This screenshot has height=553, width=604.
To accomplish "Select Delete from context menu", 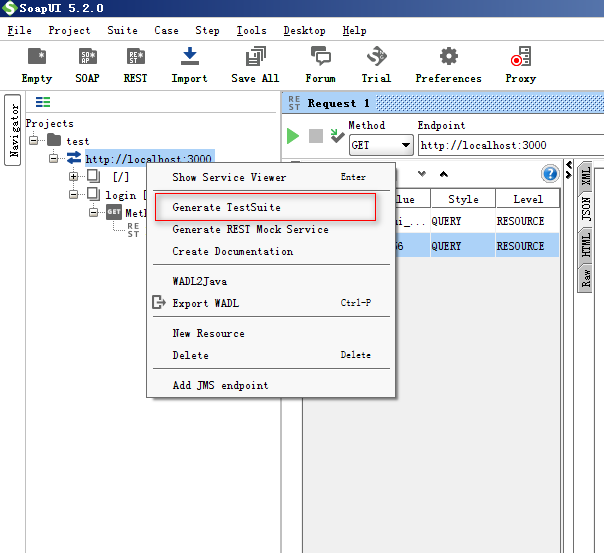I will coord(271,355).
